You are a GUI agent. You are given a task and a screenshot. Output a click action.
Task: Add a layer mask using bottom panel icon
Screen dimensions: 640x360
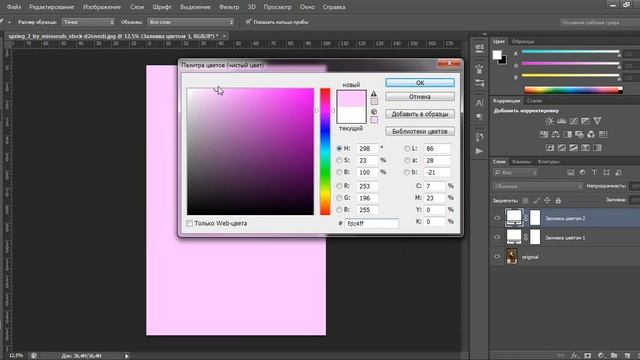click(x=588, y=356)
